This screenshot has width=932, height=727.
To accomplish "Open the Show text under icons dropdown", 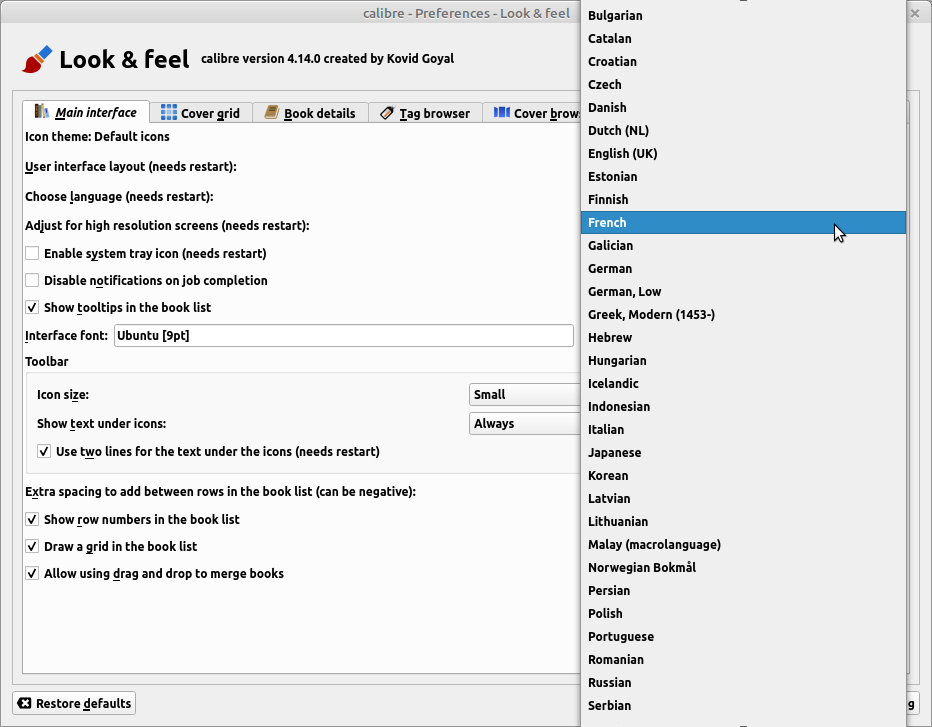I will (x=525, y=423).
